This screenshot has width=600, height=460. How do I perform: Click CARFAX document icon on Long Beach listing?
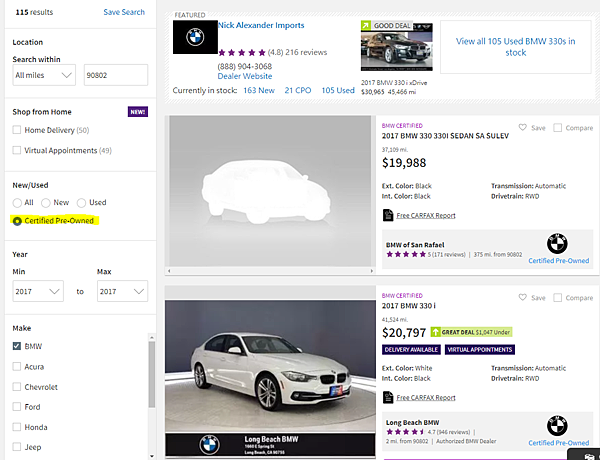[388, 397]
